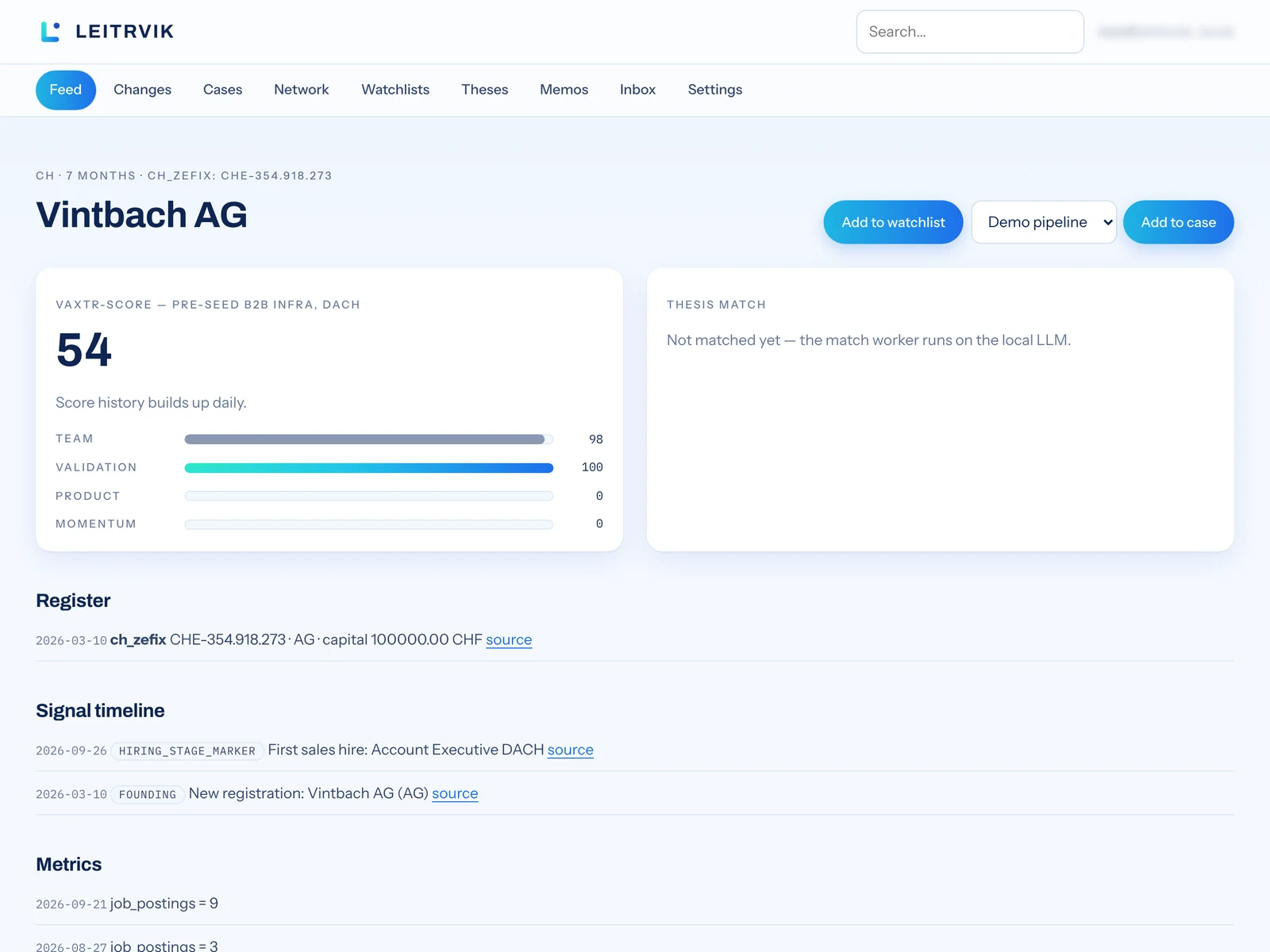
Task: Click the Register section heading
Action: tap(73, 601)
